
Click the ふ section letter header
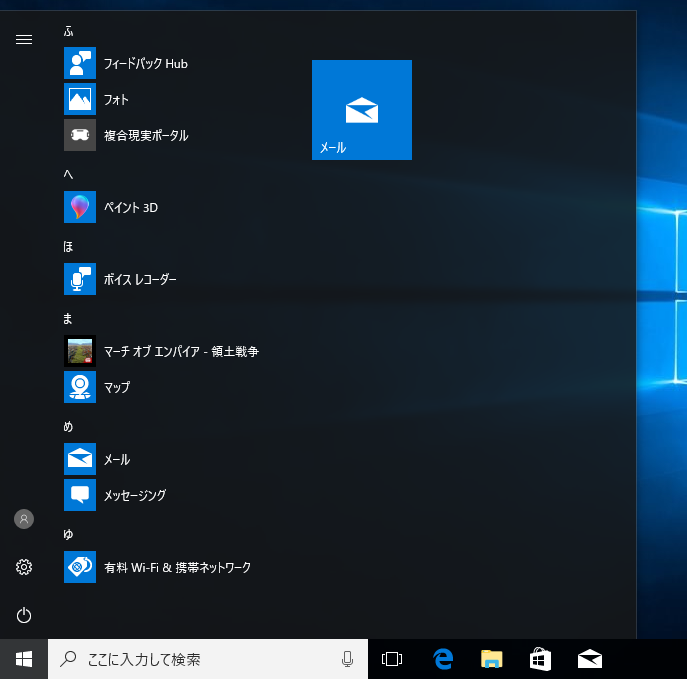click(68, 32)
